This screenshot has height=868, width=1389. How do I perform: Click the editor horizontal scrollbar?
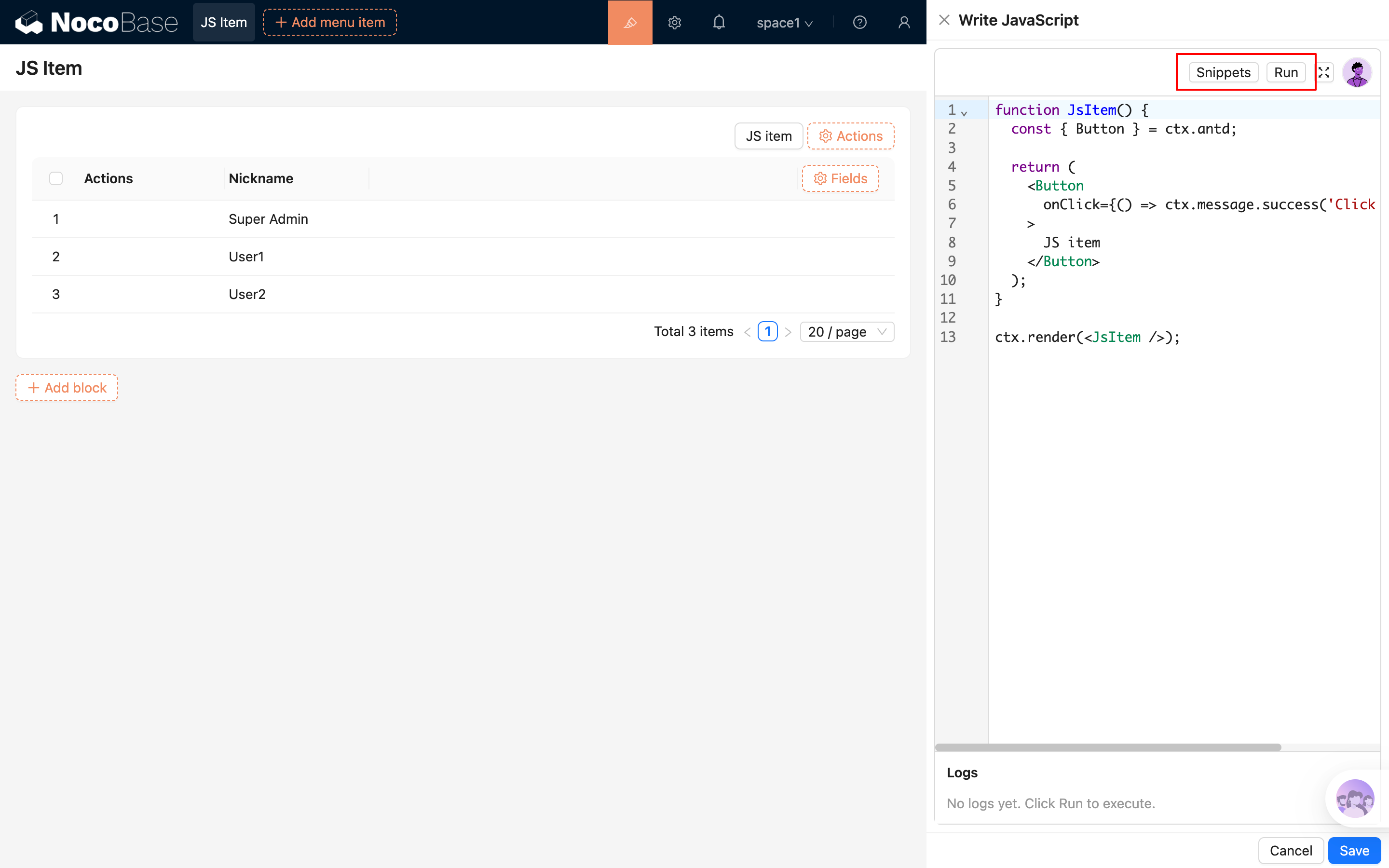(1108, 747)
